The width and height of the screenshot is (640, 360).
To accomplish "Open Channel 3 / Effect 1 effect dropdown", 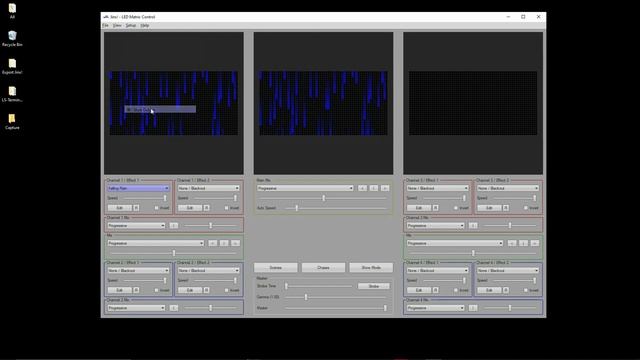I will point(438,188).
